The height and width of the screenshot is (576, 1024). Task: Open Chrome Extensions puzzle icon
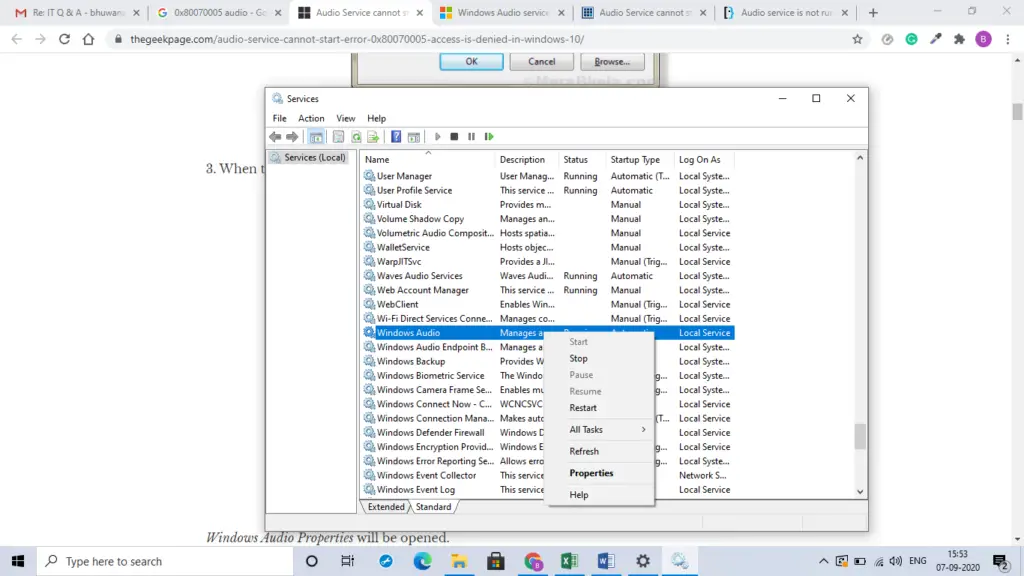pyautogui.click(x=959, y=39)
